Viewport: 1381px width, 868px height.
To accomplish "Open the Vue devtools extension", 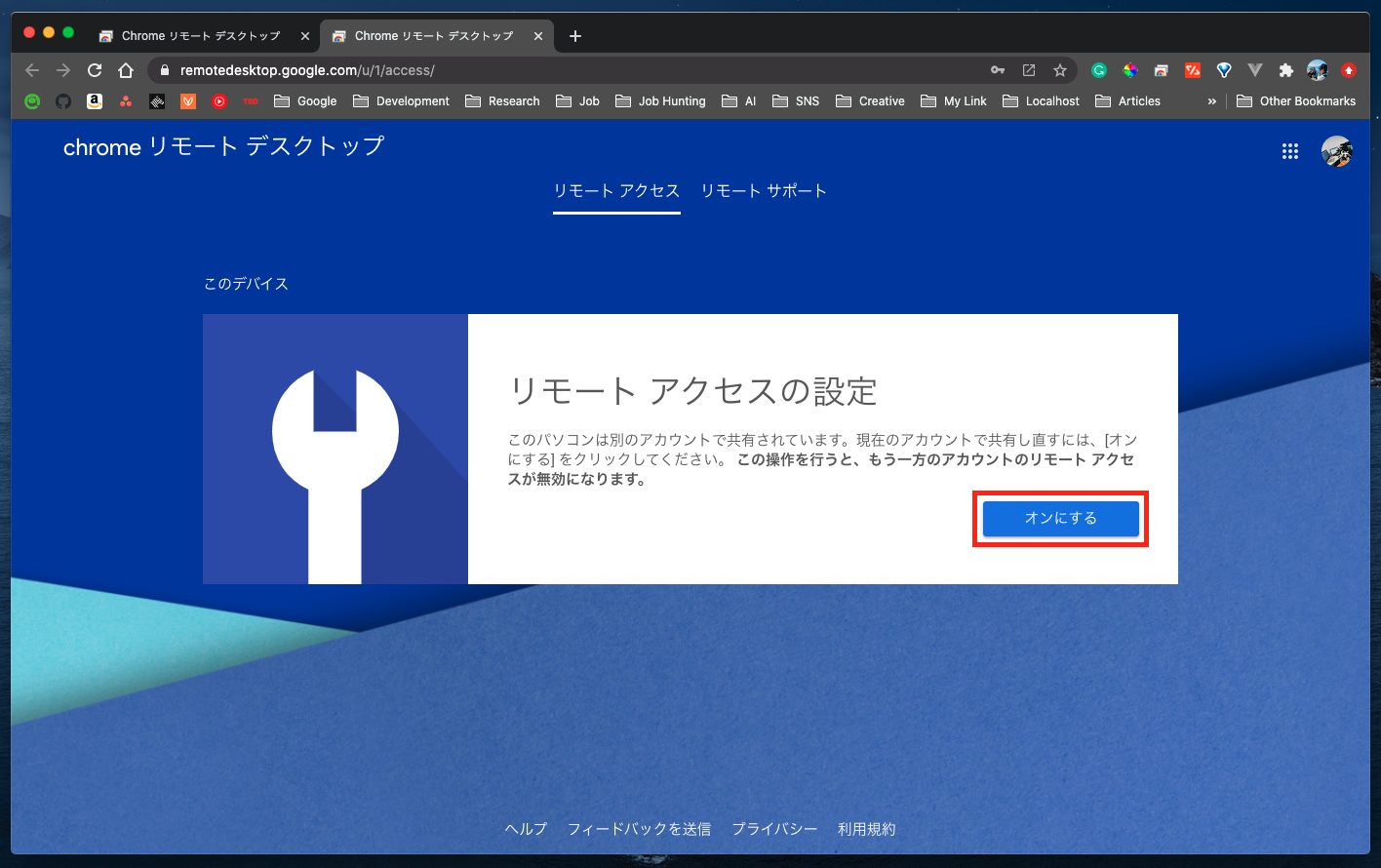I will click(x=1255, y=70).
